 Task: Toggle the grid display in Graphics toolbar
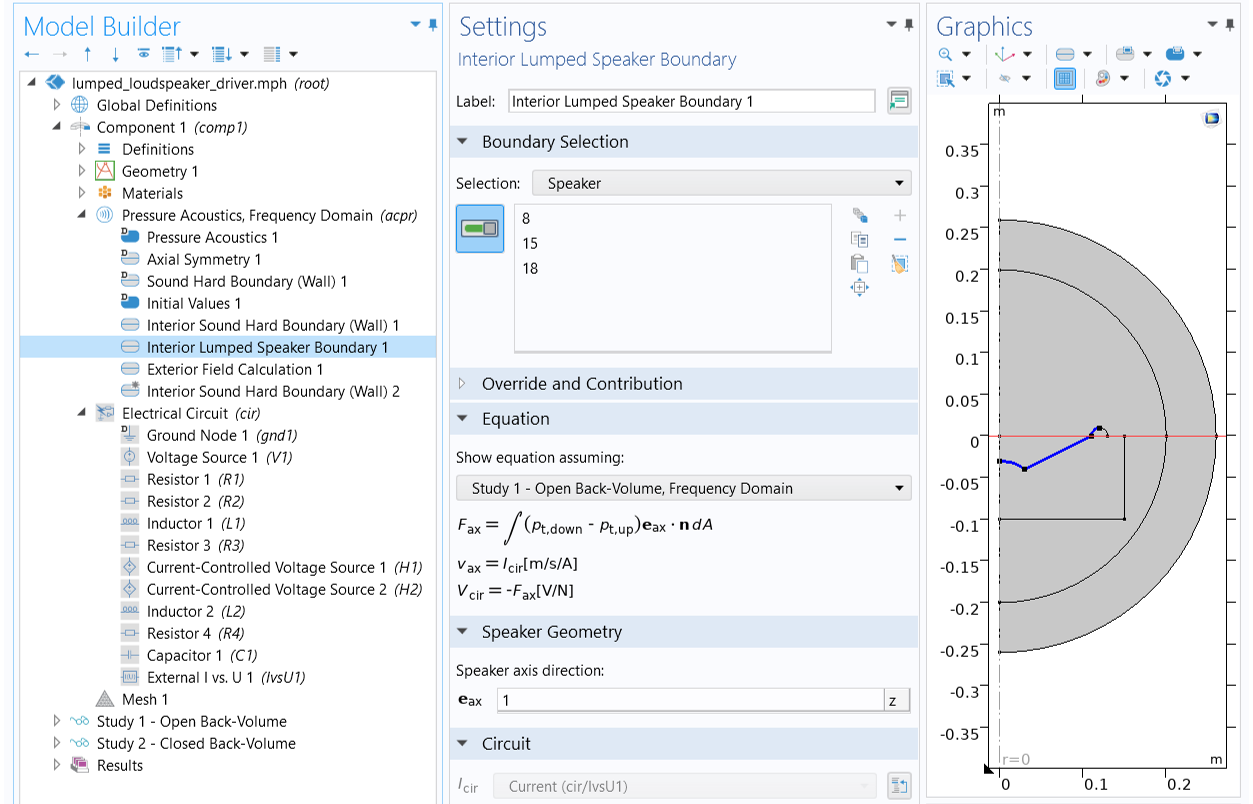coord(1063,78)
